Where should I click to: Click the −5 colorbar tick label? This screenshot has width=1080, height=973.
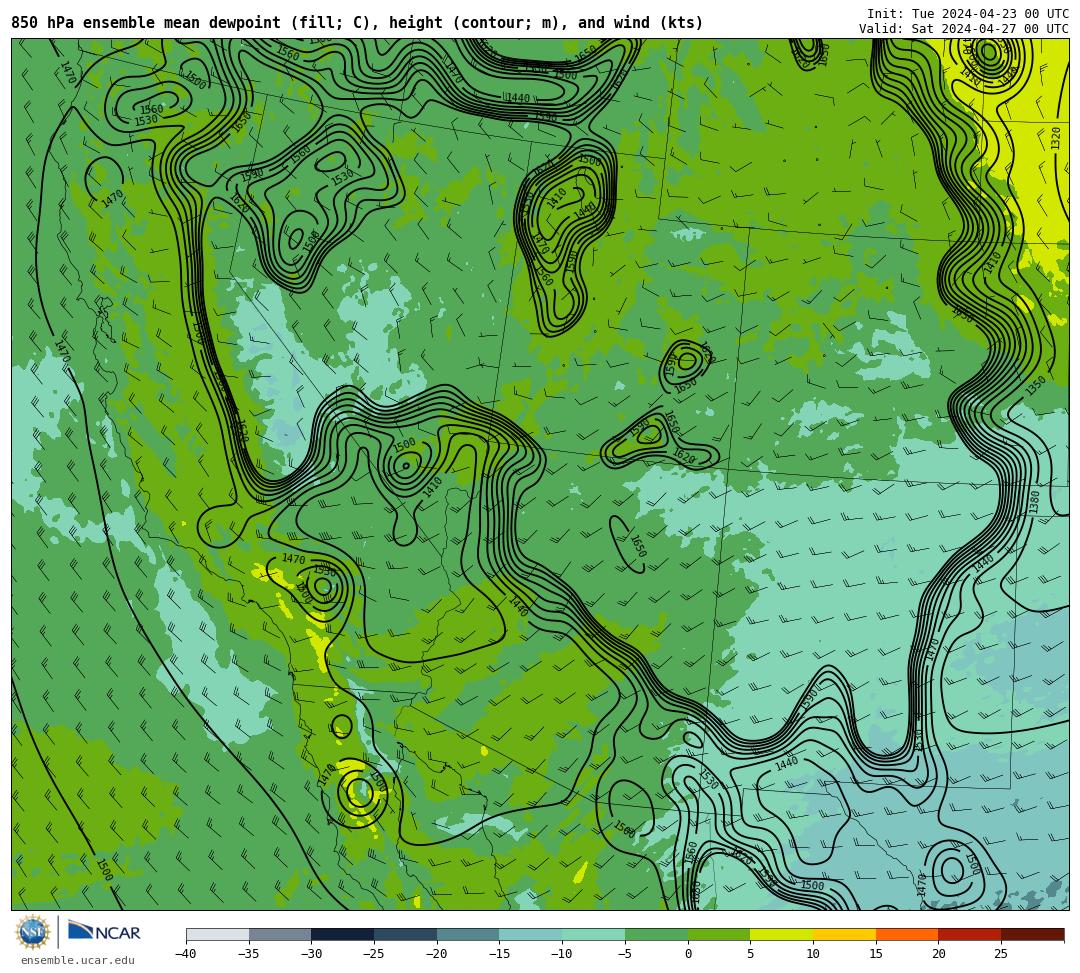[x=625, y=954]
